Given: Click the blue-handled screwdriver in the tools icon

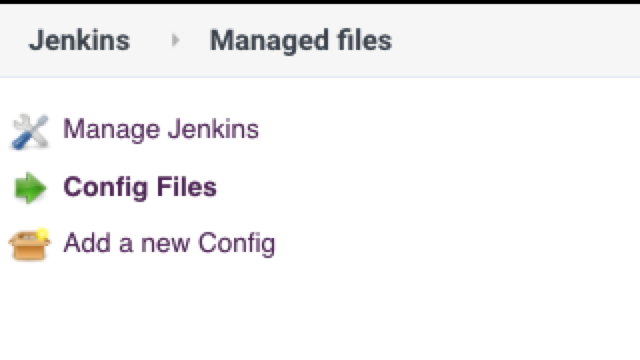Looking at the screenshot, I should [x=20, y=141].
